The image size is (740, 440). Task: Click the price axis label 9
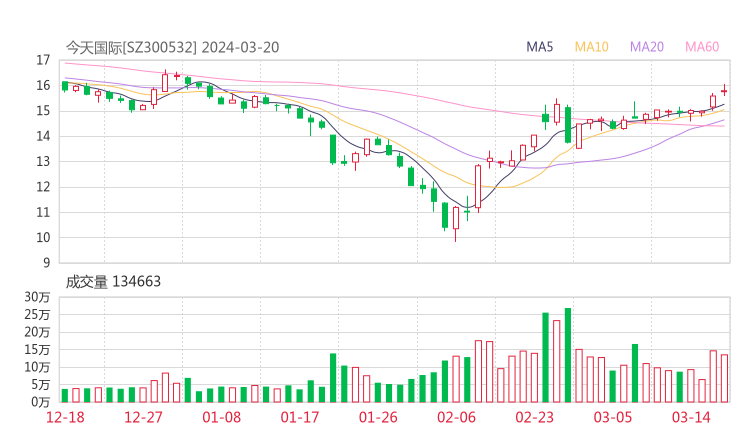46,263
